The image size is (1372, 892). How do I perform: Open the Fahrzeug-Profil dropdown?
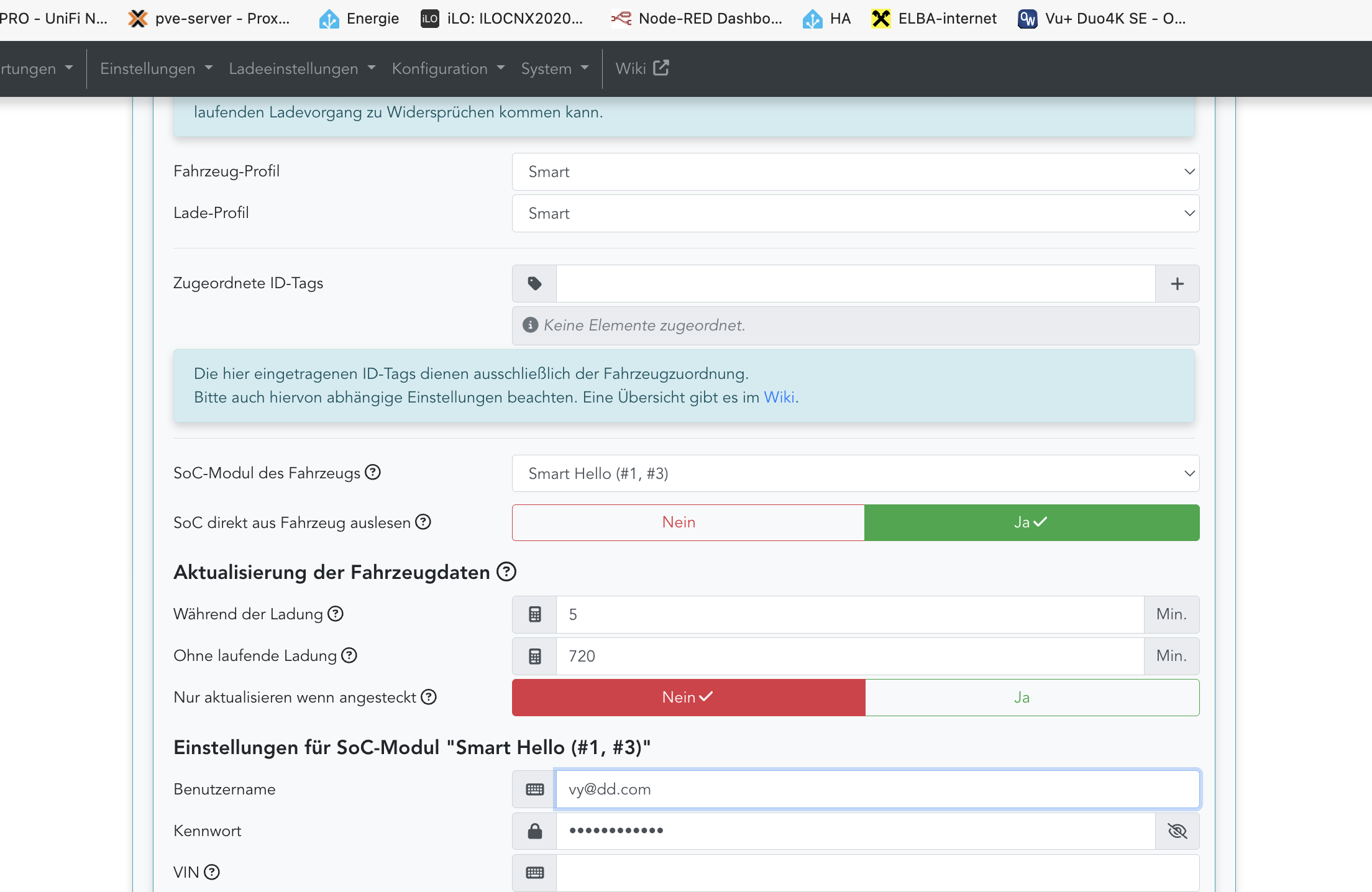coord(855,172)
